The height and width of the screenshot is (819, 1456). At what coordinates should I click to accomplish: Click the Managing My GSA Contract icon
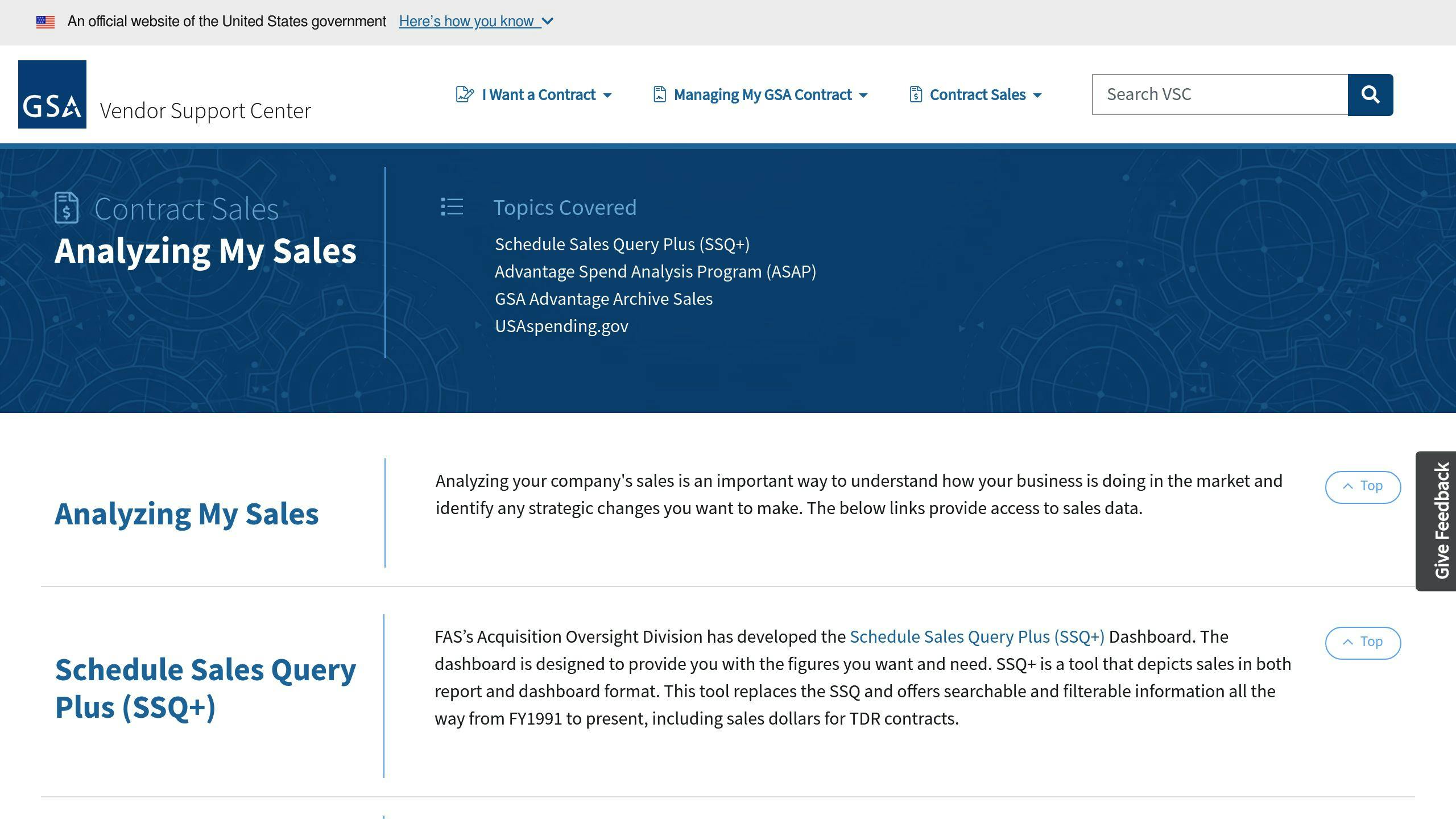[659, 94]
